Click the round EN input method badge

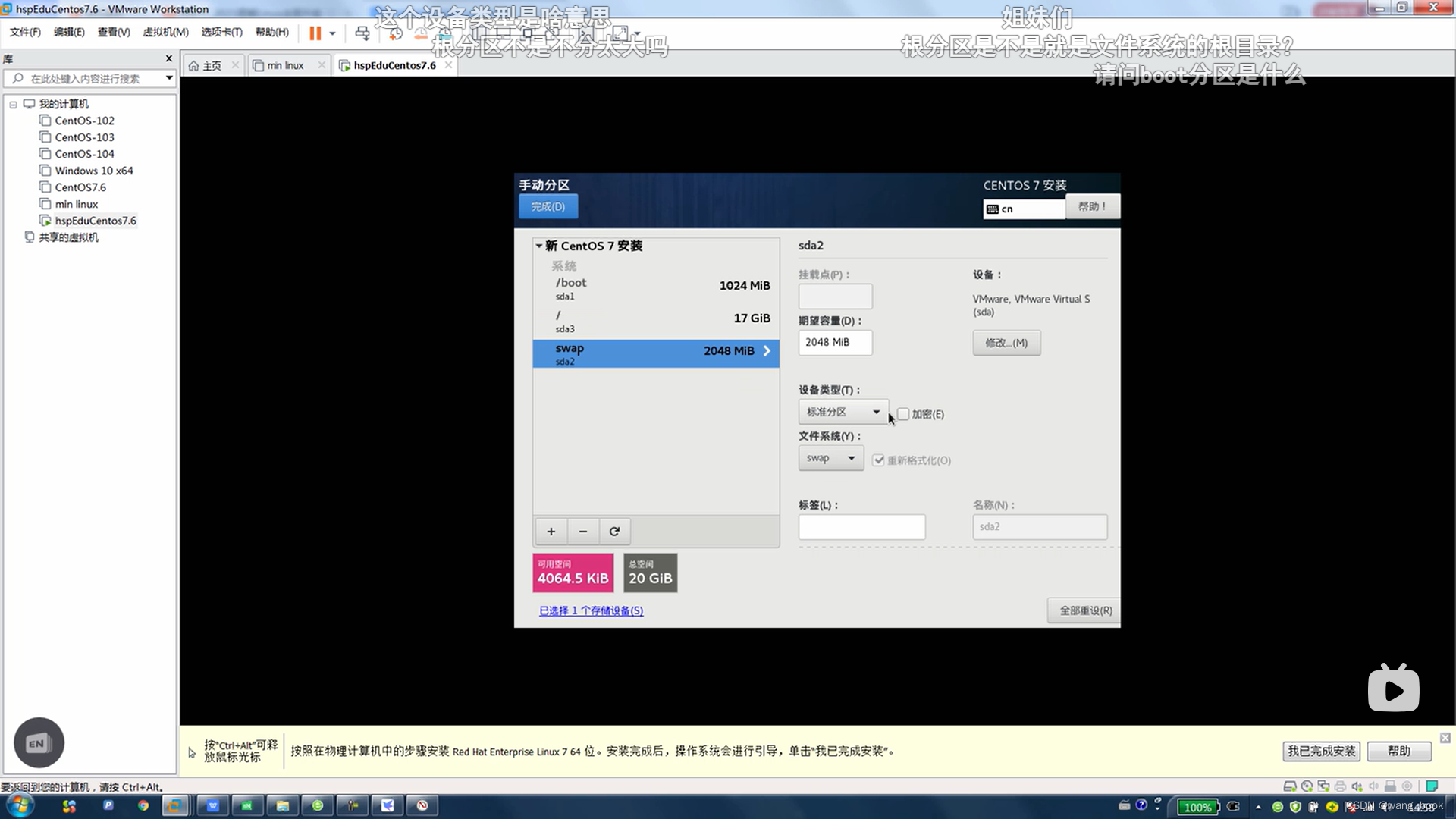point(39,742)
